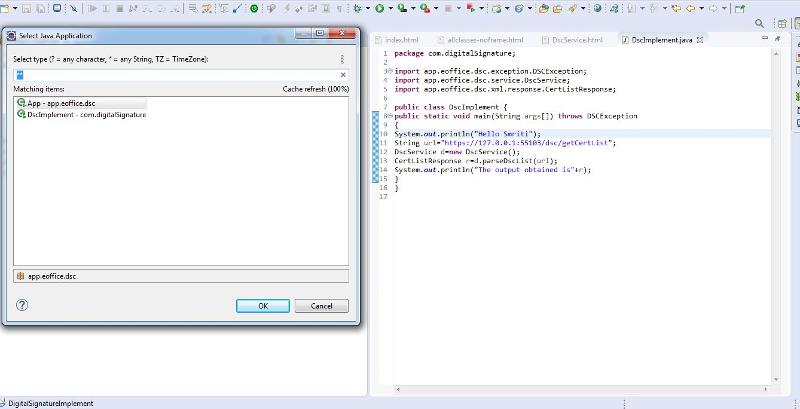Click the DigitalSignatureImplement status bar text
Viewport: 800px width, 409px height.
coord(51,403)
